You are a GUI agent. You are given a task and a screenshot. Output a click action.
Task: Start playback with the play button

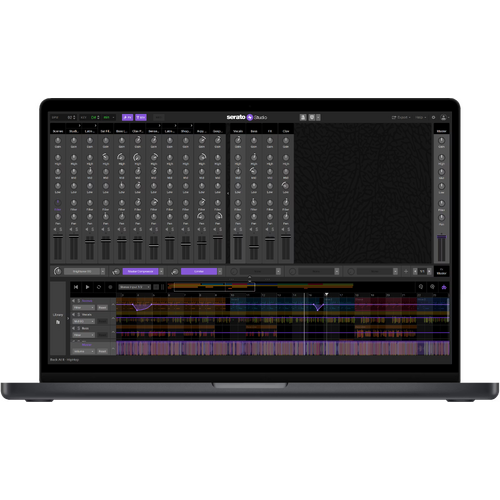point(87,287)
